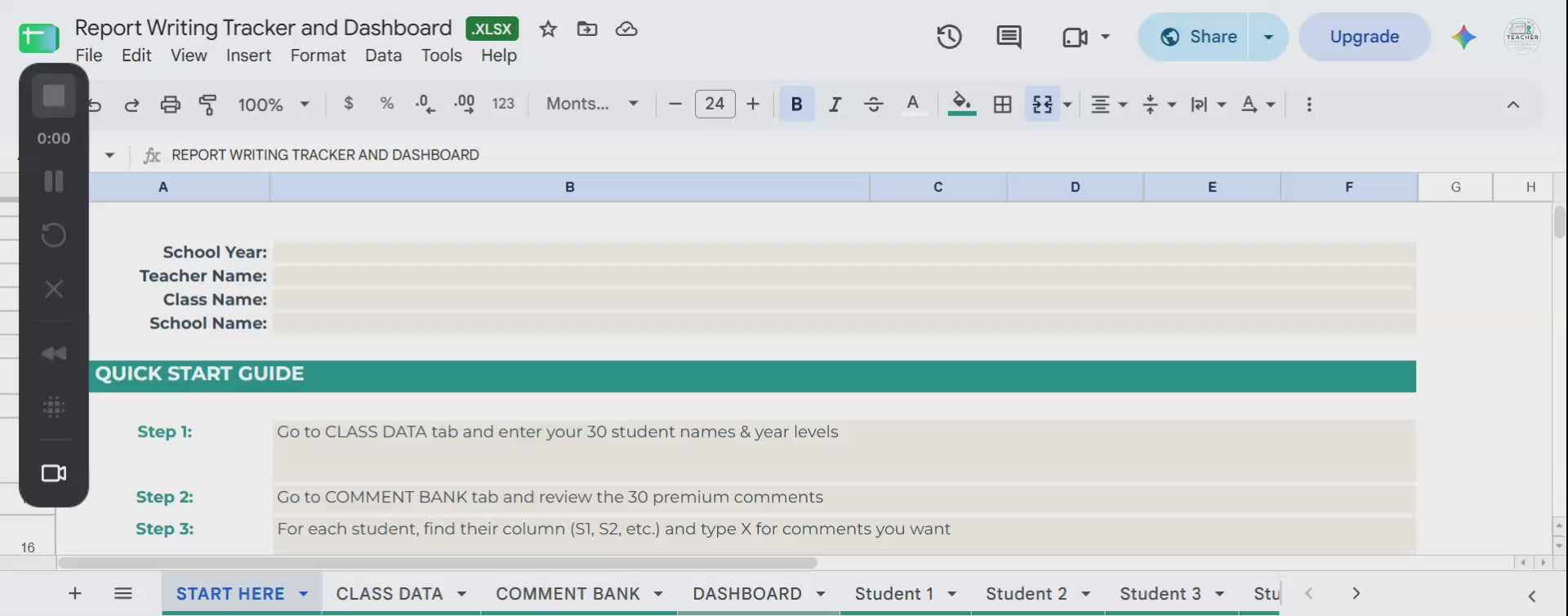Toggle strikethrough formatting

(873, 105)
